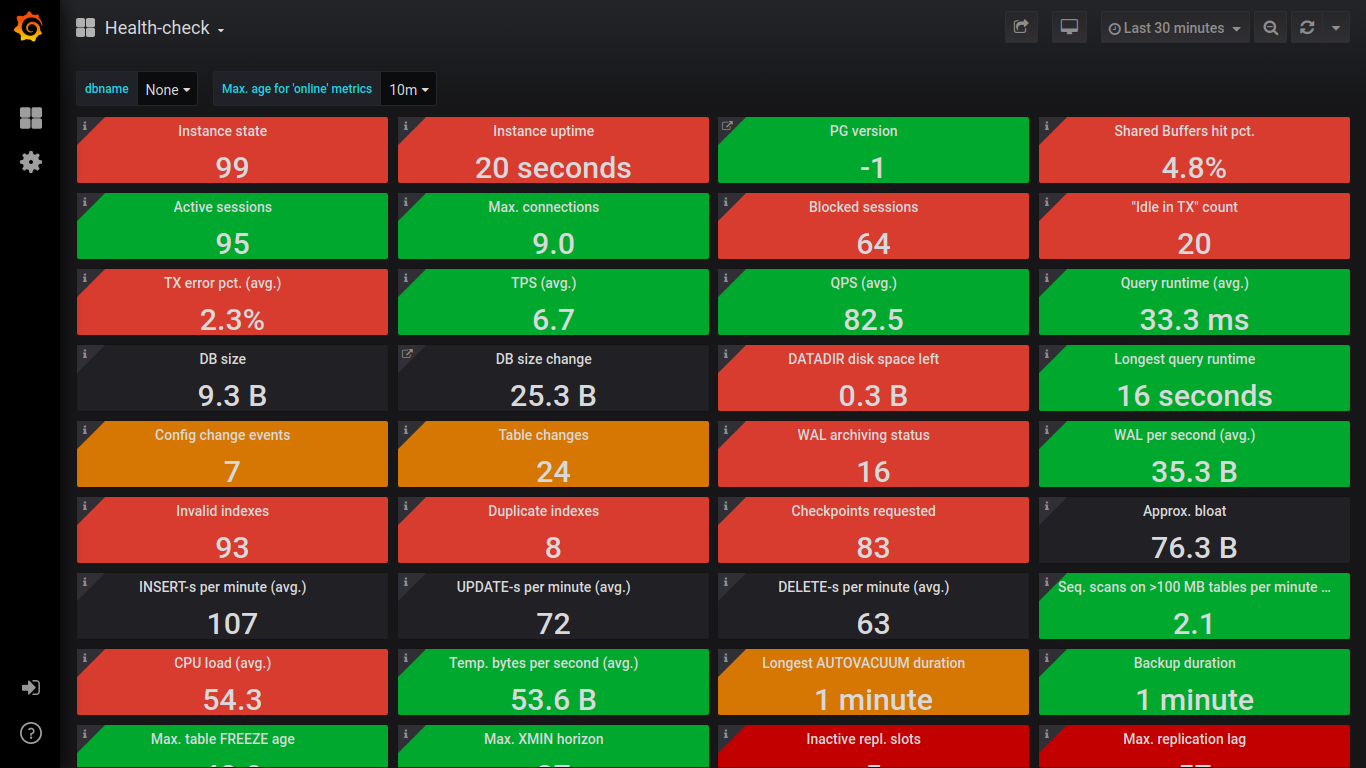Show info icon on Blocked sessions panel
1366x768 pixels.
pos(726,202)
